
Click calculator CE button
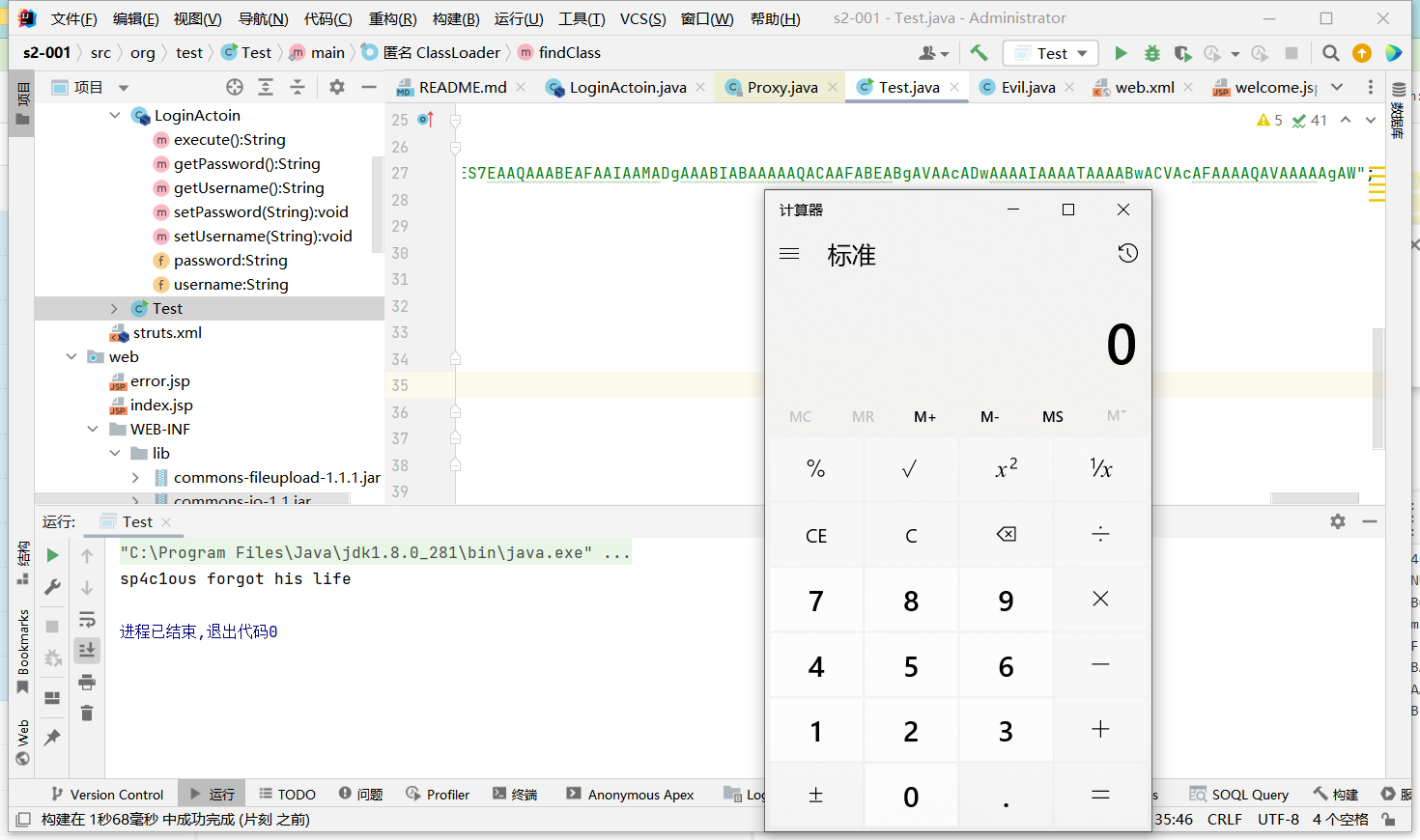coord(816,535)
